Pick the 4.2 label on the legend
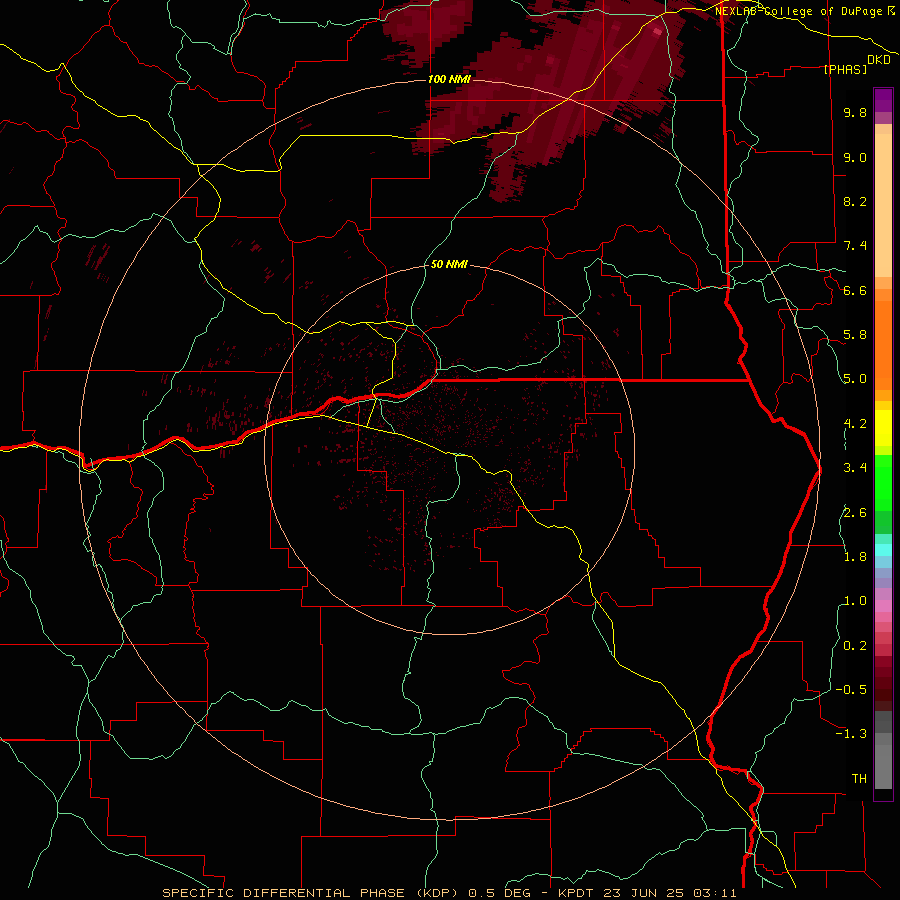Viewport: 900px width, 900px height. click(x=855, y=423)
